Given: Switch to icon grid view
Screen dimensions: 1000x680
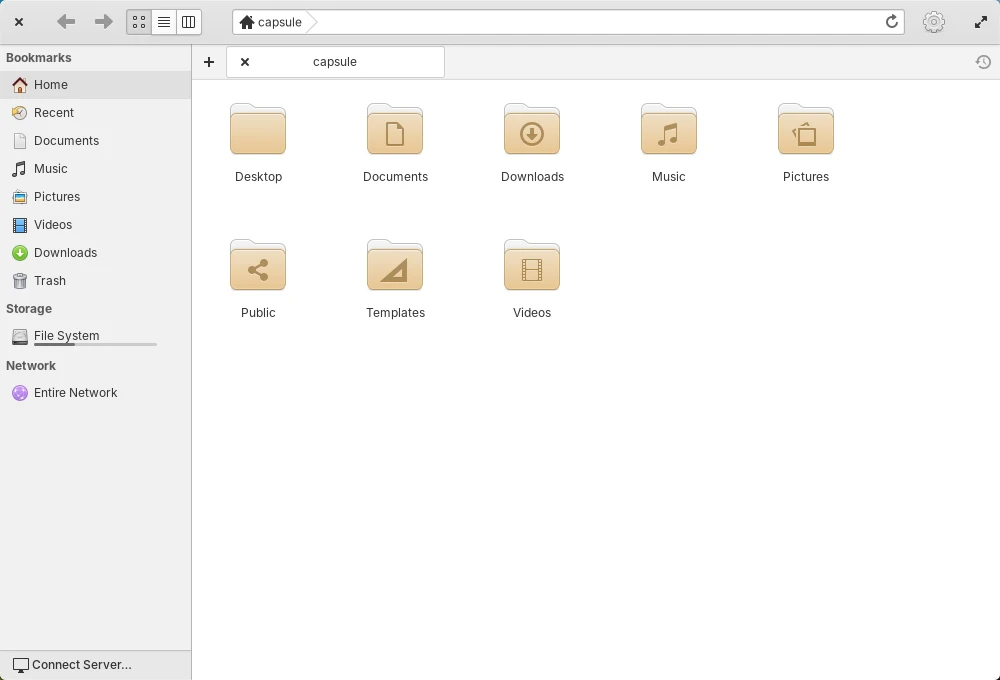Looking at the screenshot, I should click(x=139, y=22).
